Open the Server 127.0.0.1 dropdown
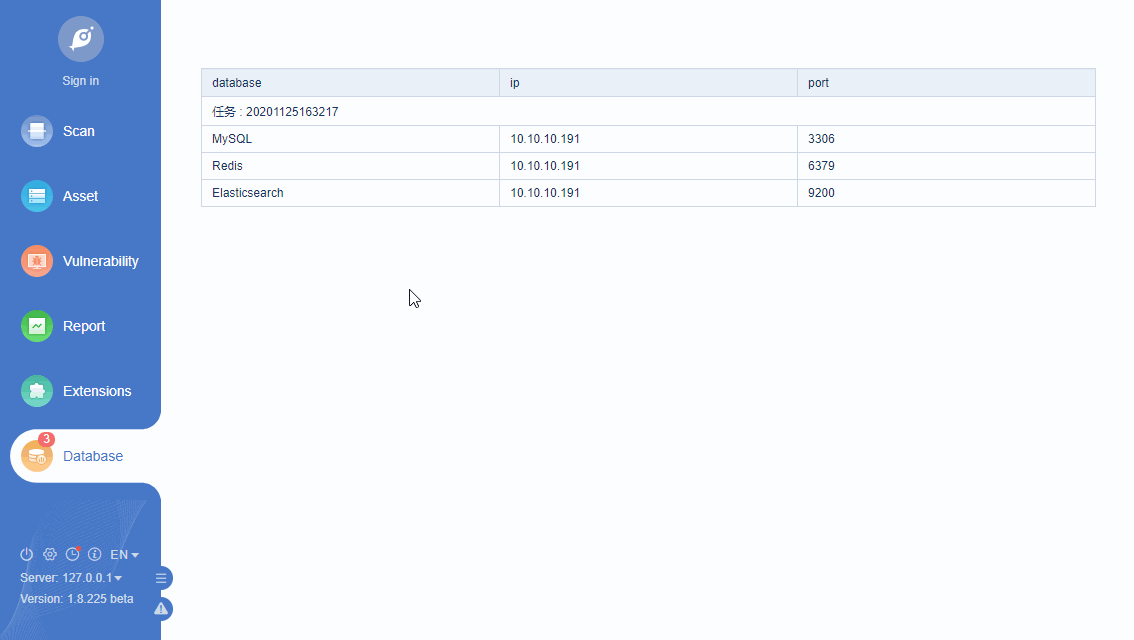The image size is (1134, 640). pyautogui.click(x=71, y=578)
